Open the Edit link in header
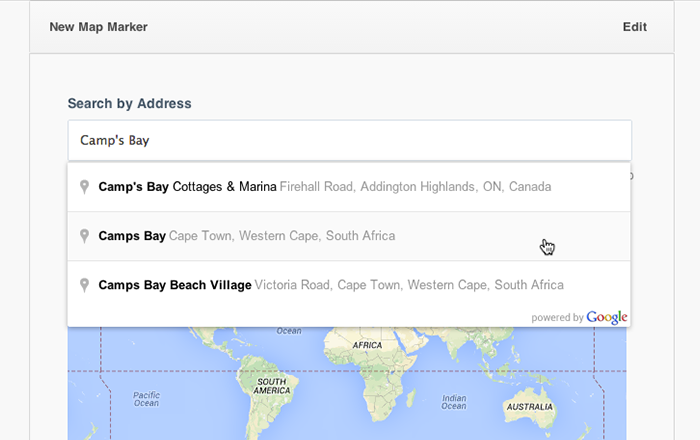This screenshot has height=440, width=700. click(634, 27)
